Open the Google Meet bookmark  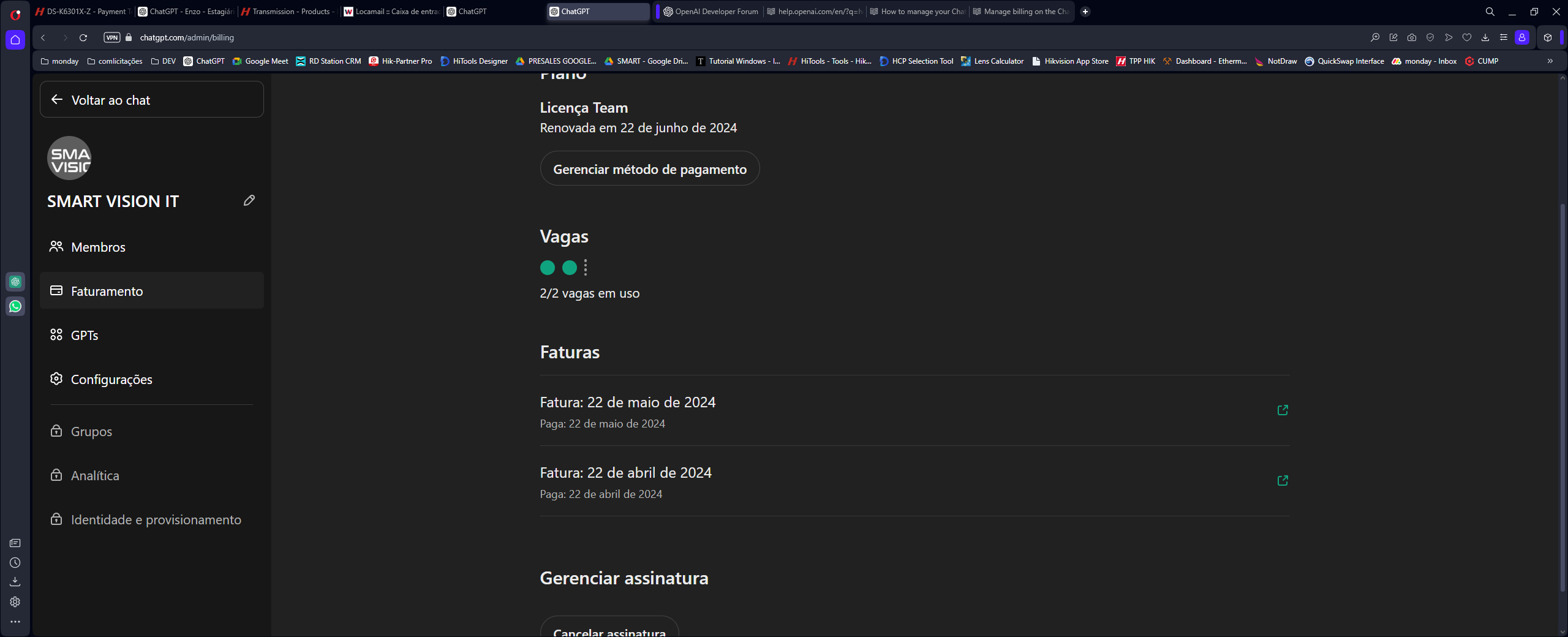[260, 61]
